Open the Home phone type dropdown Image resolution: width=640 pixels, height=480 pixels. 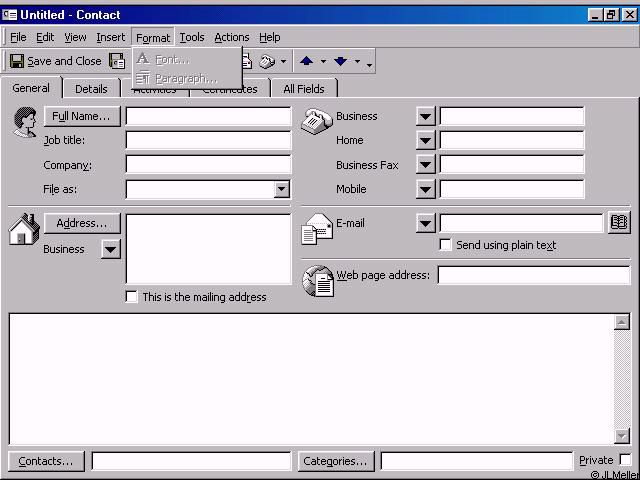[426, 141]
